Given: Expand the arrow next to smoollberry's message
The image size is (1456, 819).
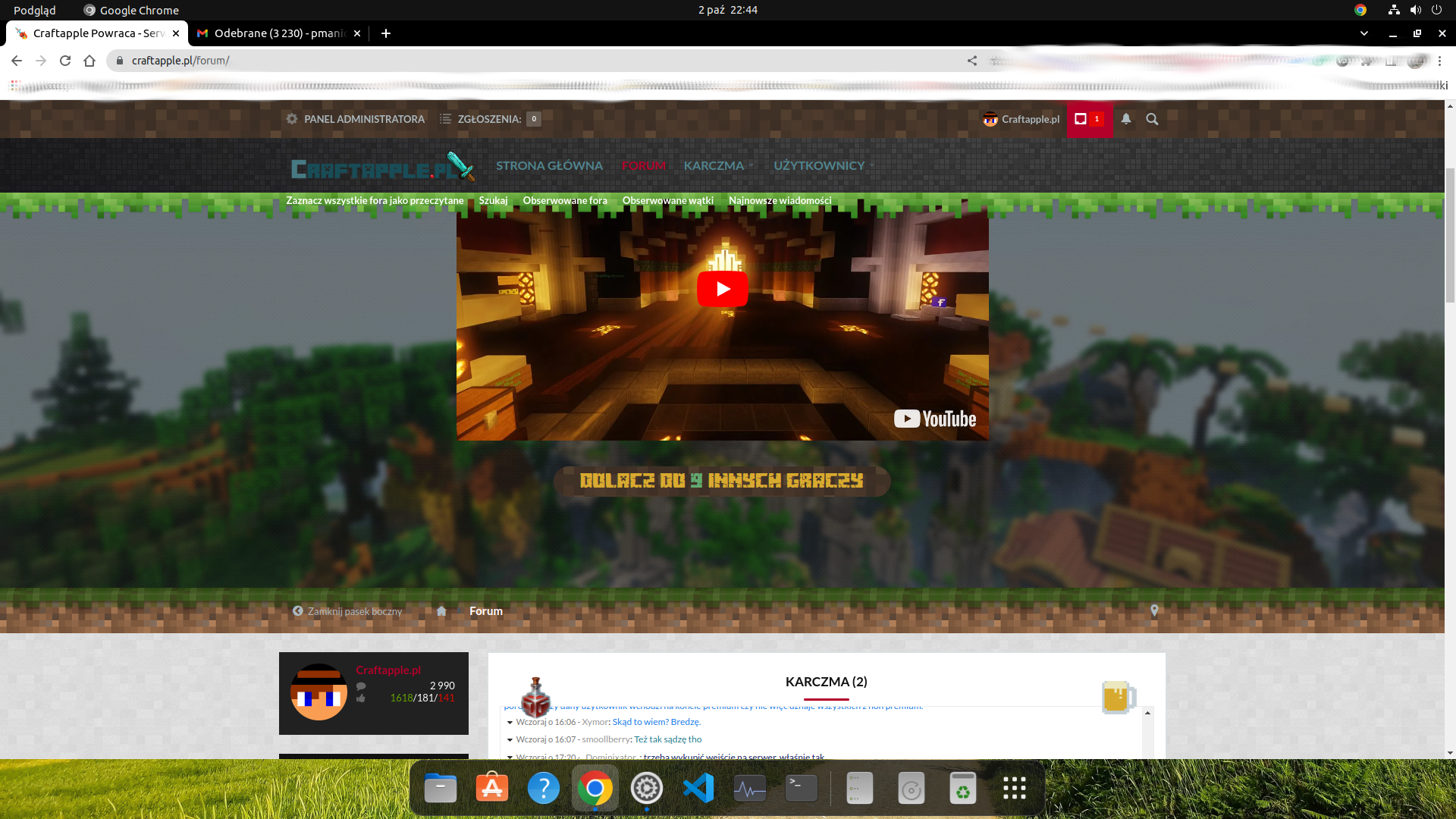Looking at the screenshot, I should [x=510, y=739].
